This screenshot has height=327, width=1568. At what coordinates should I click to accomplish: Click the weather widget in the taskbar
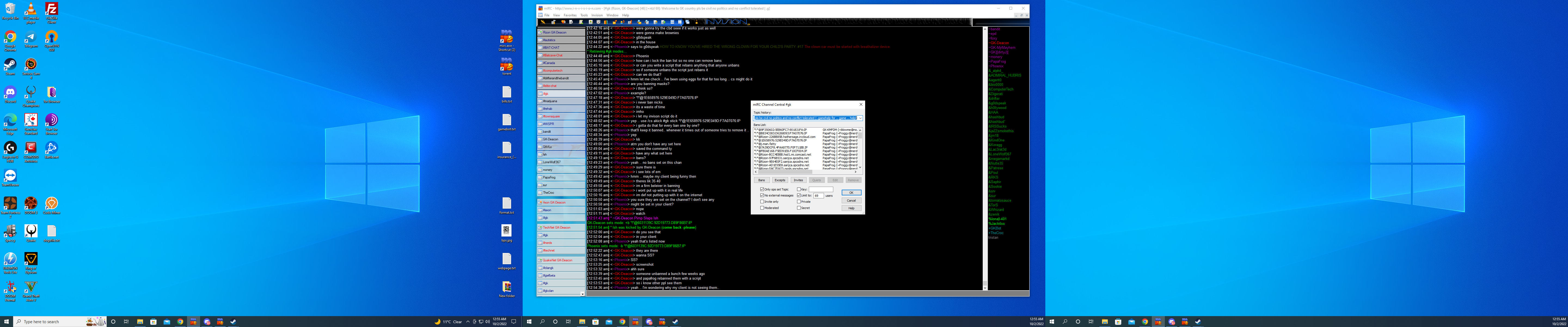click(x=448, y=322)
